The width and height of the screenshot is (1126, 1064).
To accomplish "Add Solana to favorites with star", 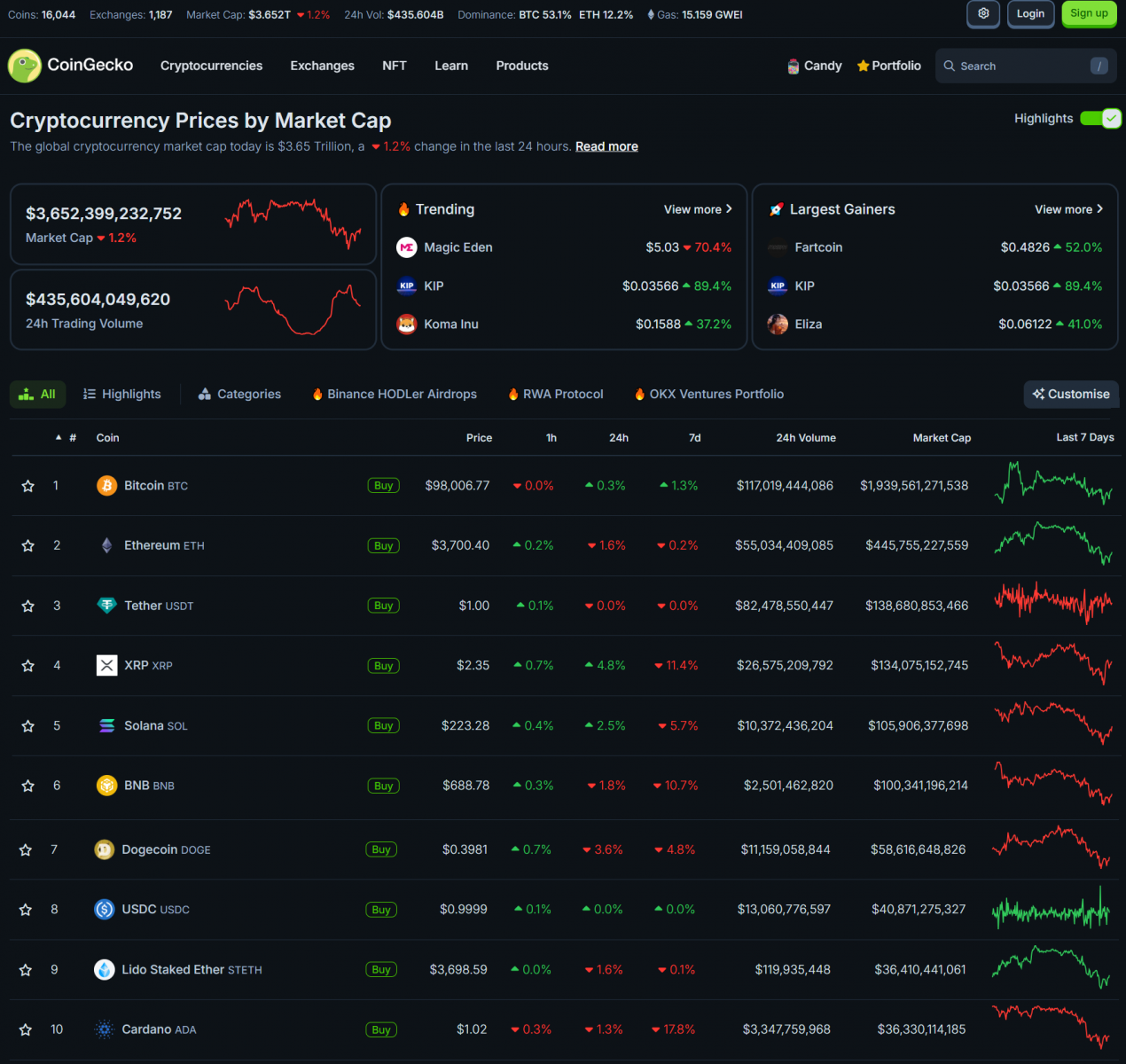I will pyautogui.click(x=28, y=726).
